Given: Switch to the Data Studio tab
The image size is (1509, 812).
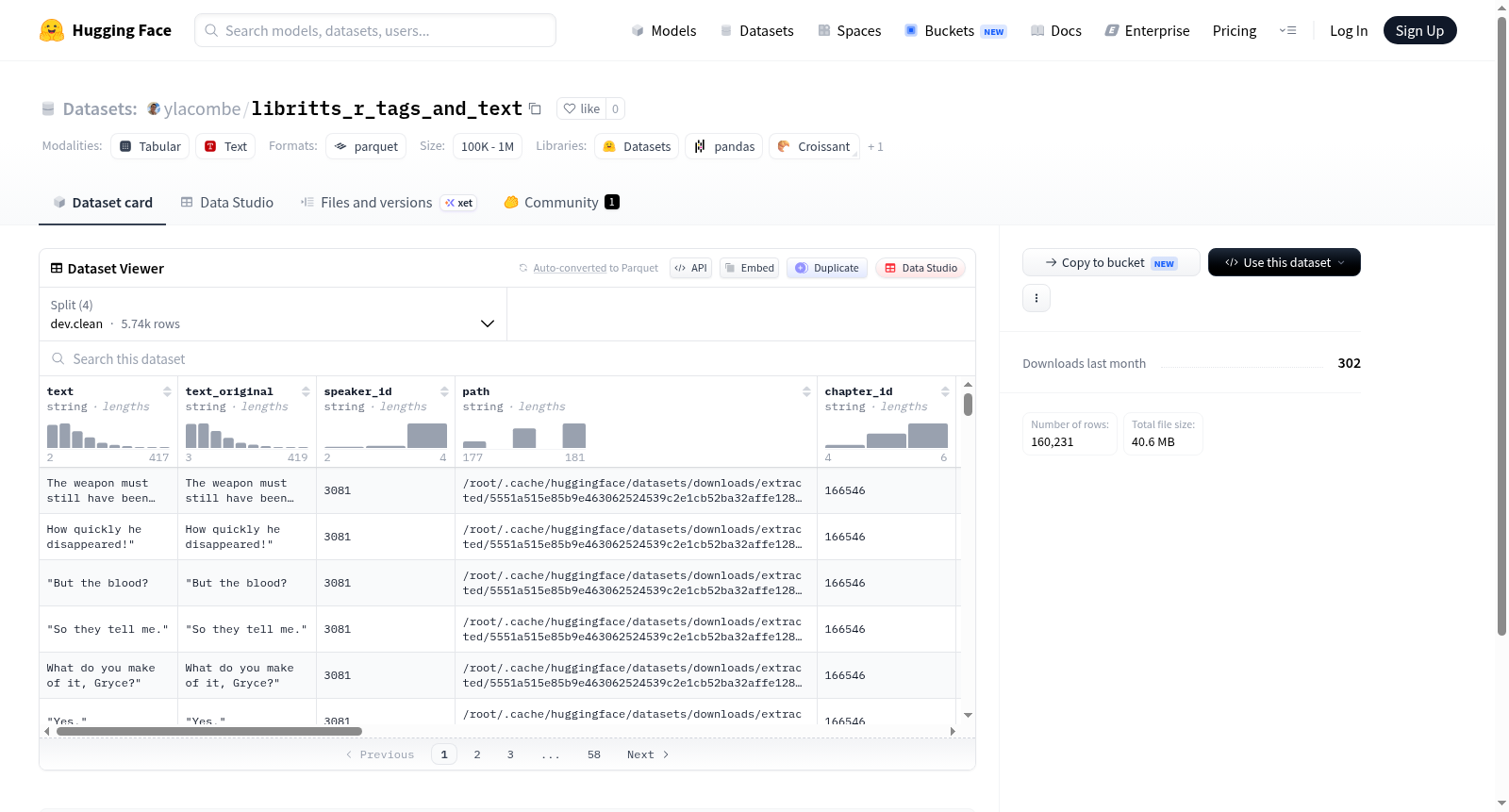Looking at the screenshot, I should (x=227, y=202).
